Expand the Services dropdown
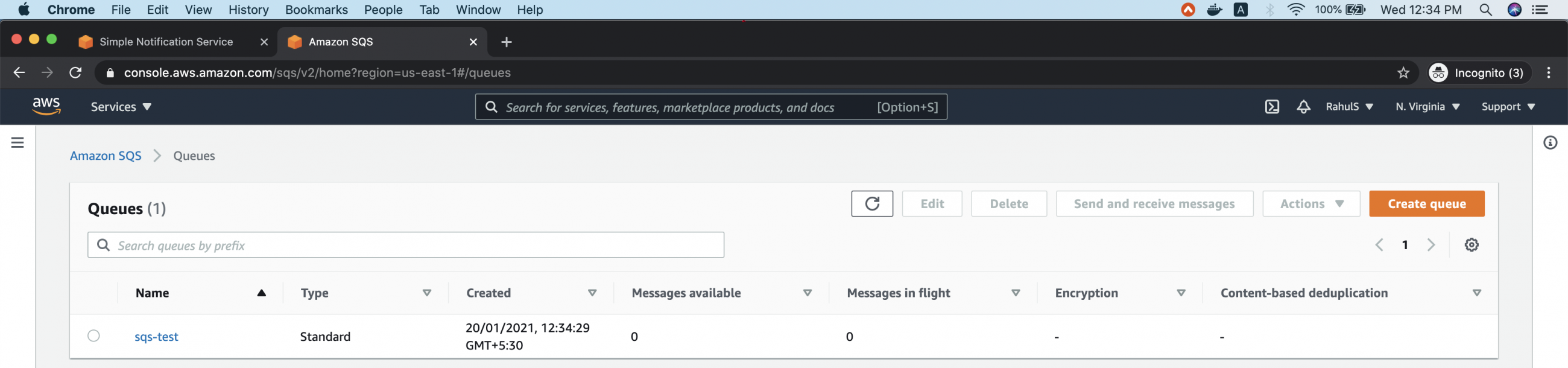 click(121, 107)
